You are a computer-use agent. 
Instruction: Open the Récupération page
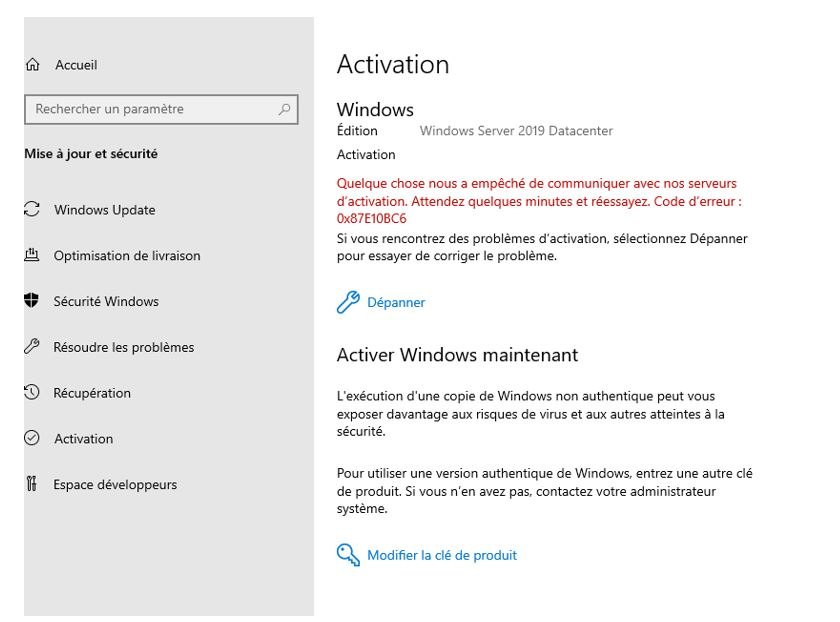click(x=92, y=393)
